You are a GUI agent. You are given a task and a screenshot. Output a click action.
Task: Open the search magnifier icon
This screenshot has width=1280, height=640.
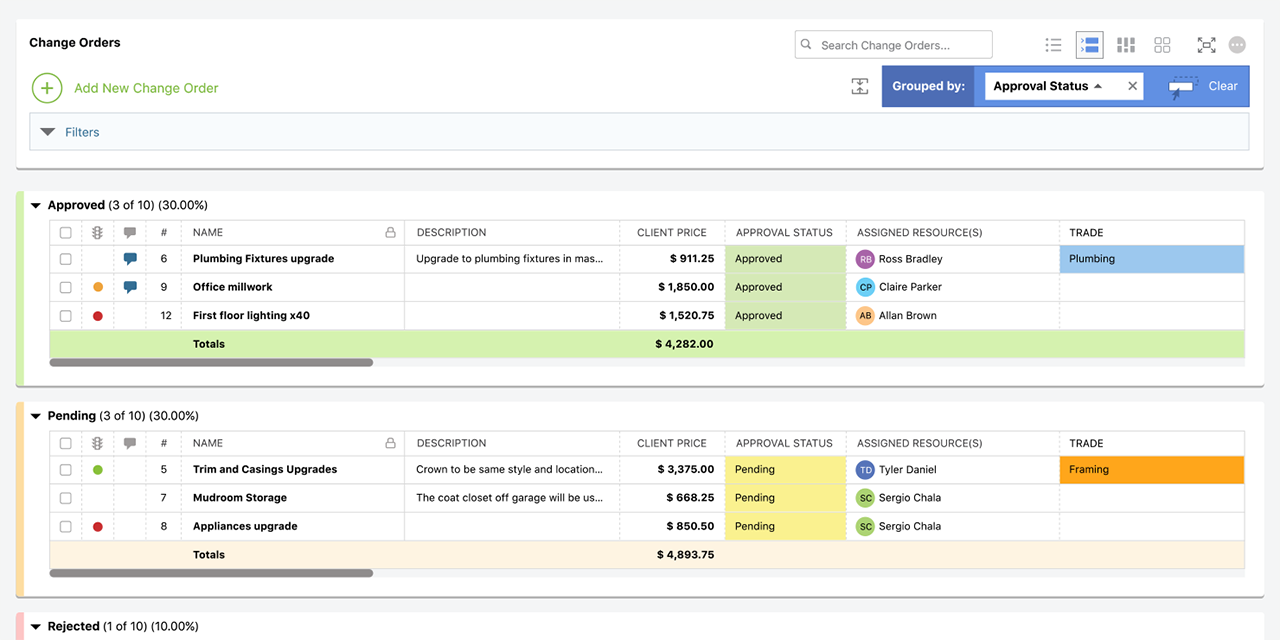pyautogui.click(x=808, y=45)
